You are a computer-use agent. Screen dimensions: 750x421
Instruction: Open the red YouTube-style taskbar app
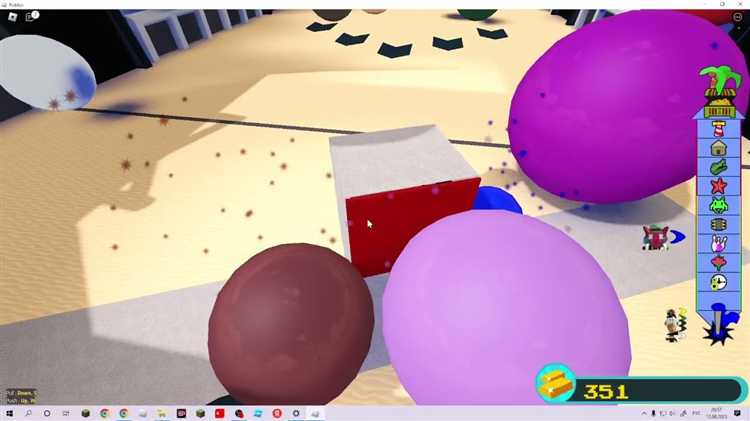tap(220, 413)
